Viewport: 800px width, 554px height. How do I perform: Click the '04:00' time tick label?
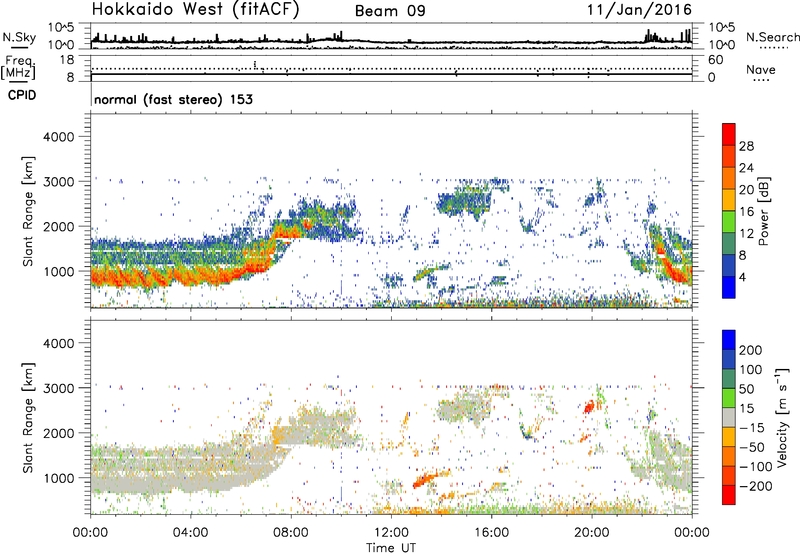click(x=190, y=533)
